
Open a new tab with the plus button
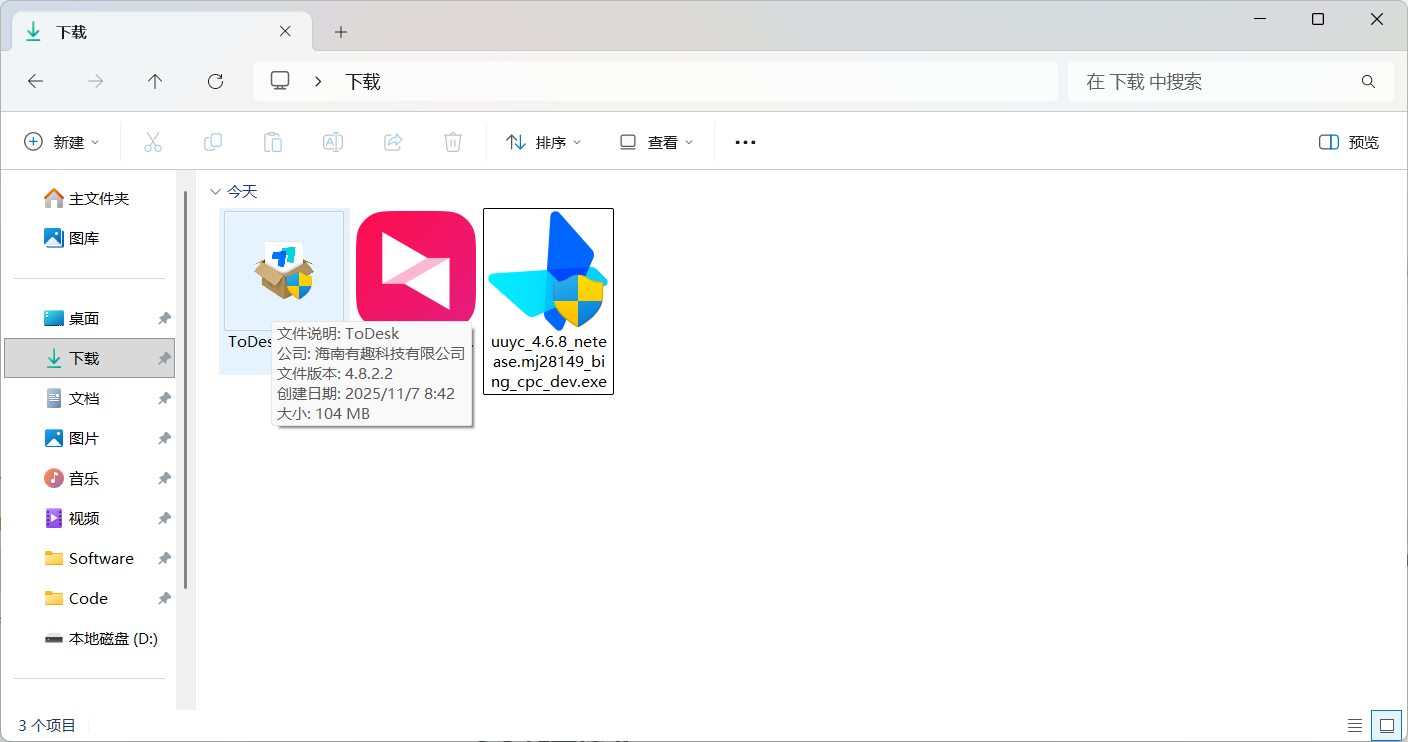click(340, 32)
